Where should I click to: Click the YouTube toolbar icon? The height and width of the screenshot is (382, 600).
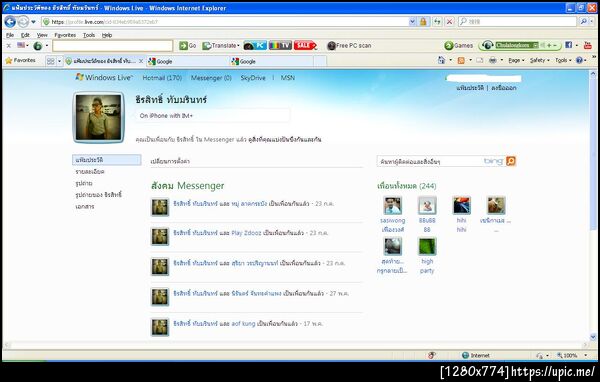588,45
